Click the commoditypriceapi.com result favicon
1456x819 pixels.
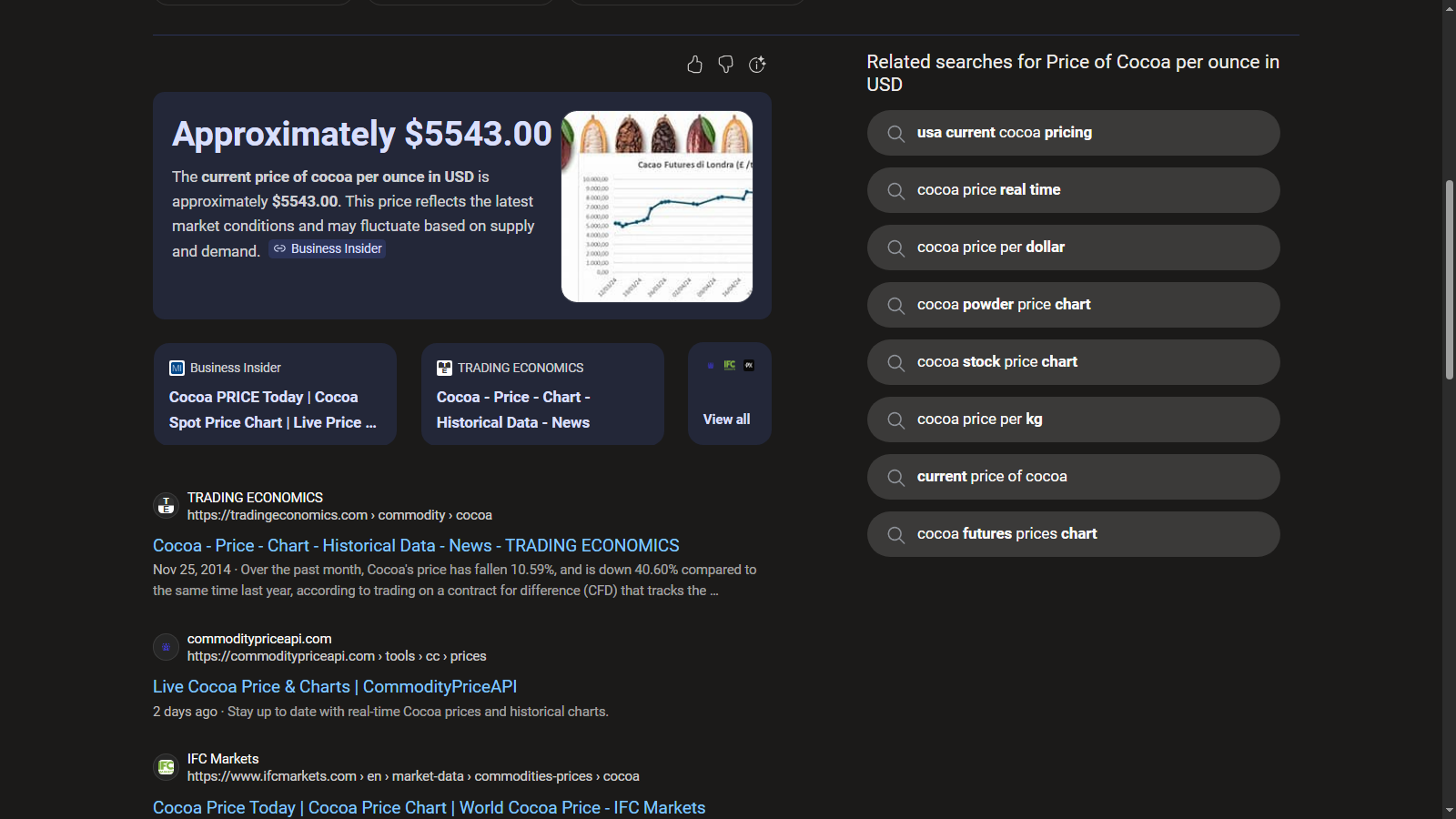(x=166, y=647)
